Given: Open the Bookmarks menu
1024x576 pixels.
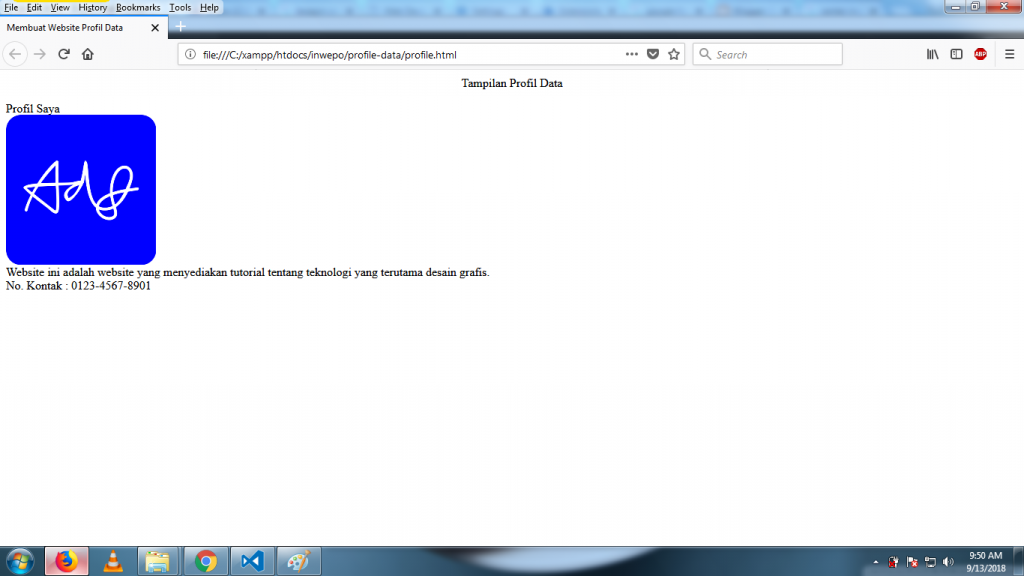Looking at the screenshot, I should click(x=138, y=7).
